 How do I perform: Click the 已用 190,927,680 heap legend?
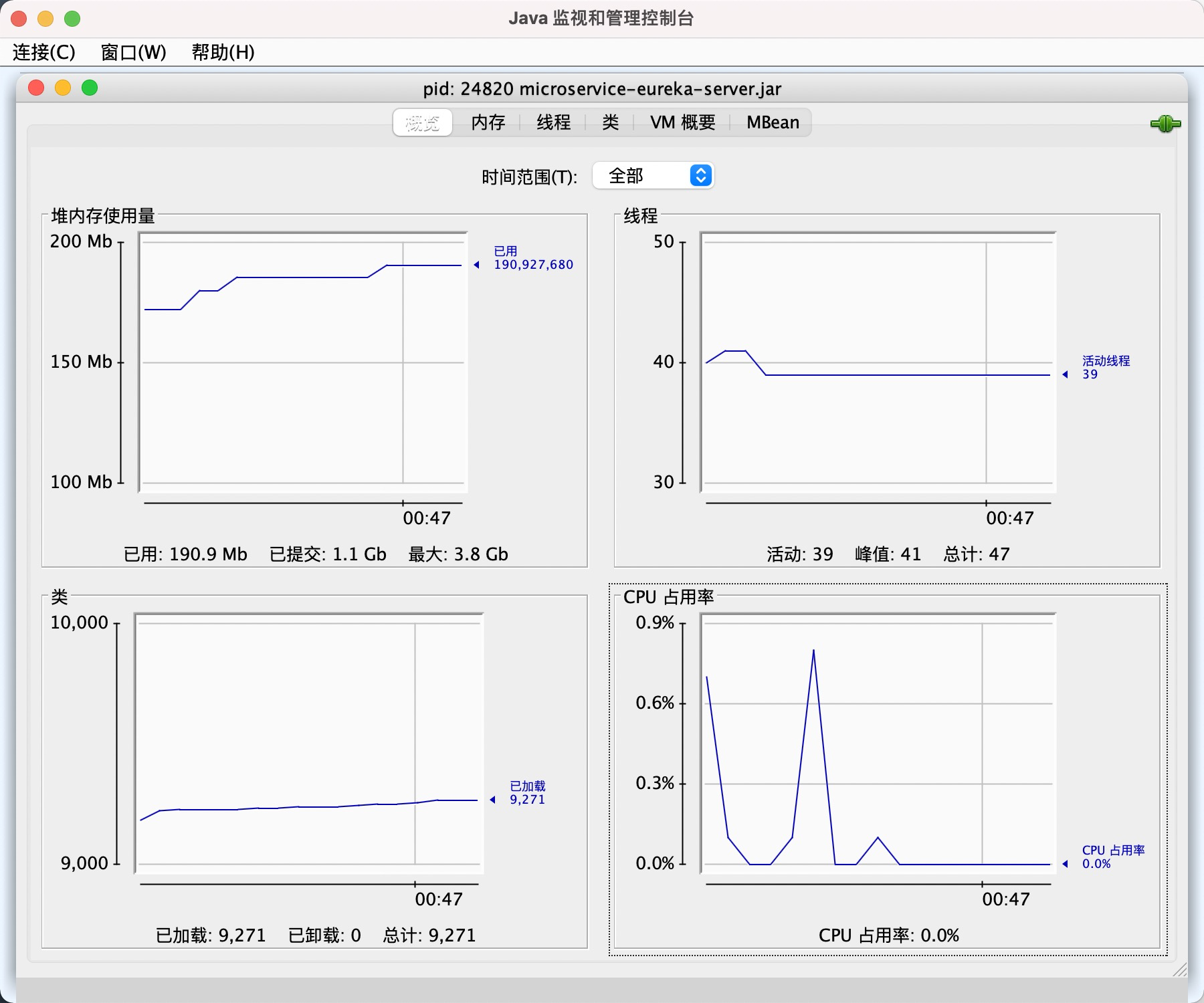[533, 258]
